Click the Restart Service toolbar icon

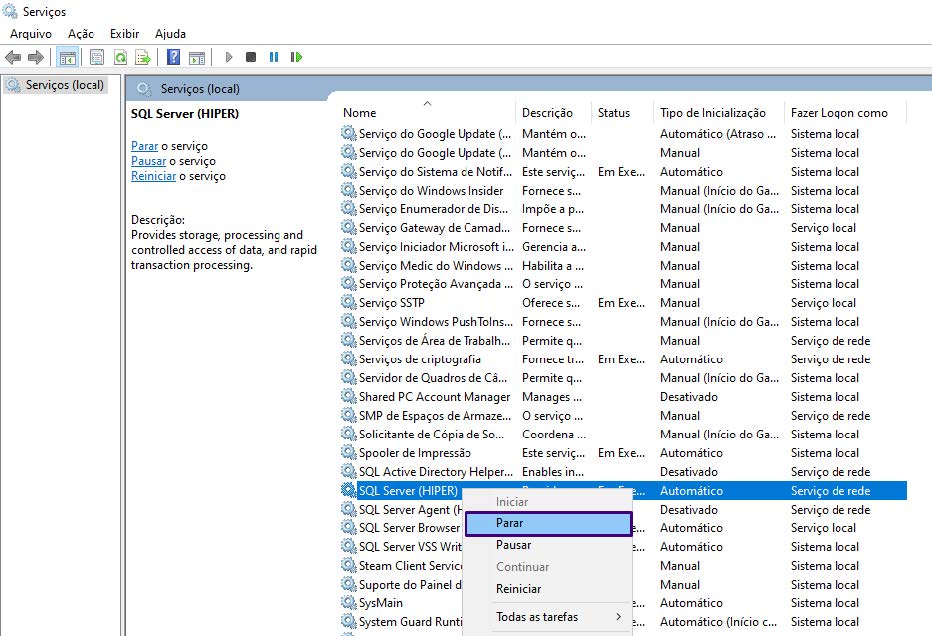pyautogui.click(x=296, y=58)
